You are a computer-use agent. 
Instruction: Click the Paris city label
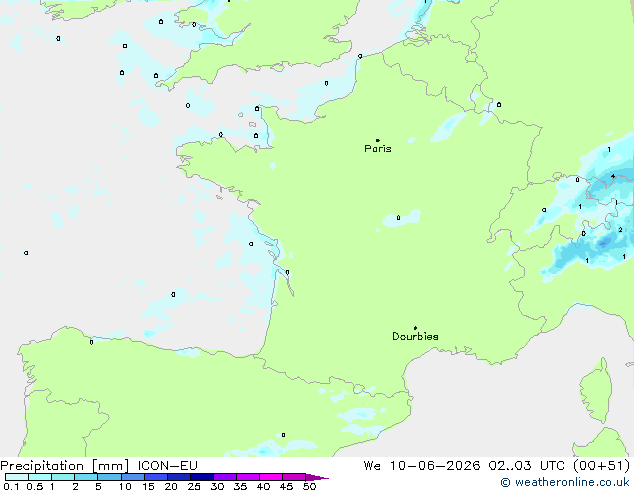tap(378, 149)
